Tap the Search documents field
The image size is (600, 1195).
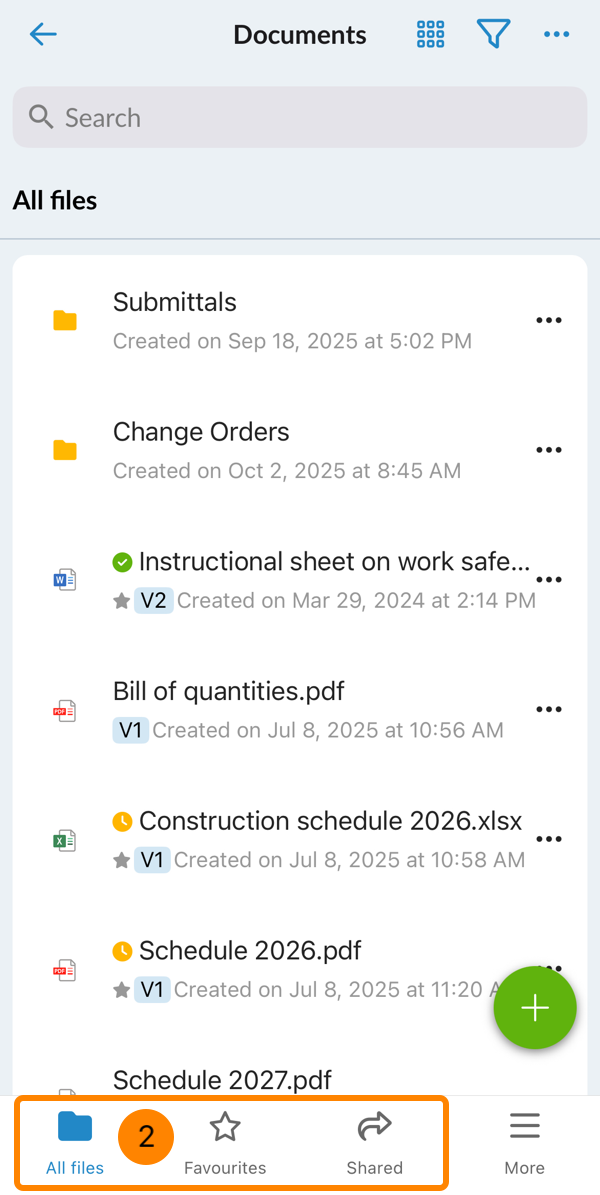pos(300,118)
